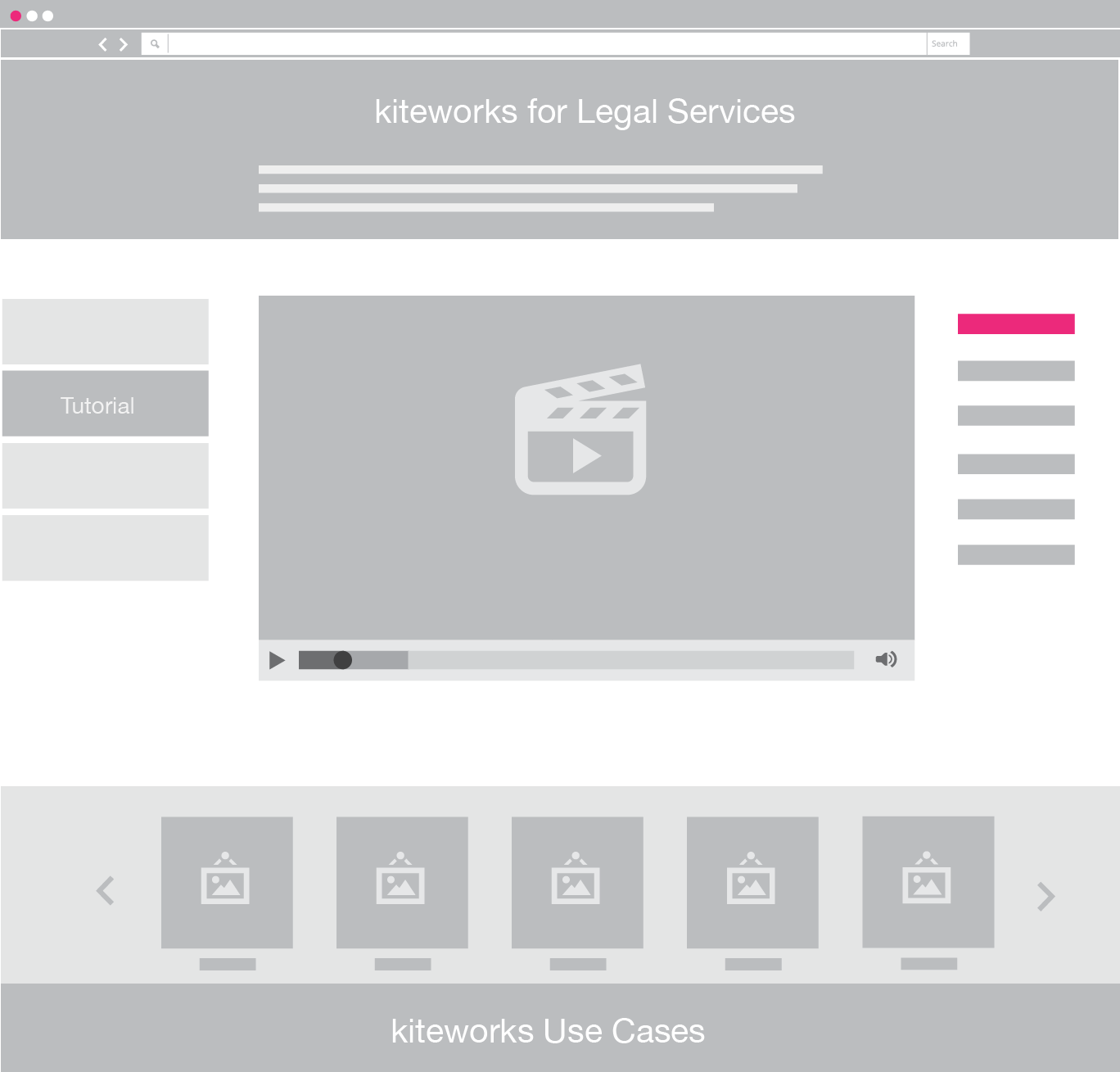This screenshot has height=1072, width=1120.
Task: Mute video with the speaker icon
Action: click(886, 659)
